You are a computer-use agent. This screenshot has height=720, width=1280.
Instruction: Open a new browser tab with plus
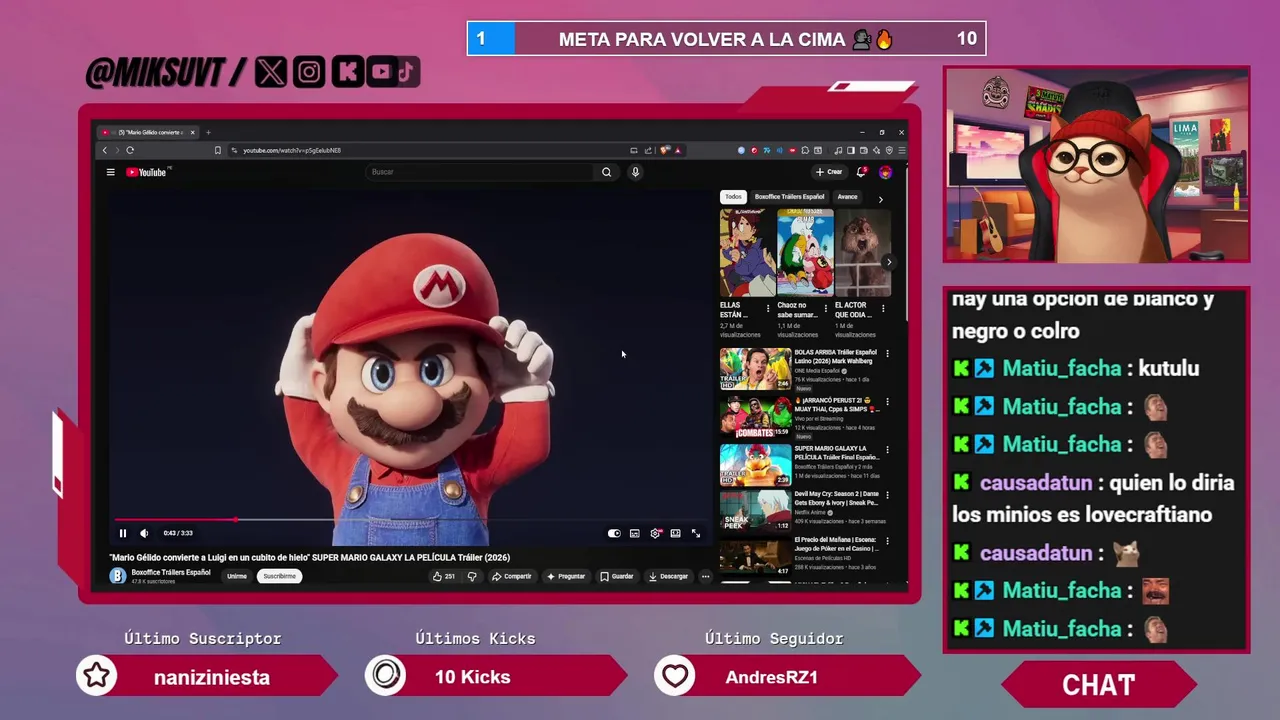coord(208,132)
